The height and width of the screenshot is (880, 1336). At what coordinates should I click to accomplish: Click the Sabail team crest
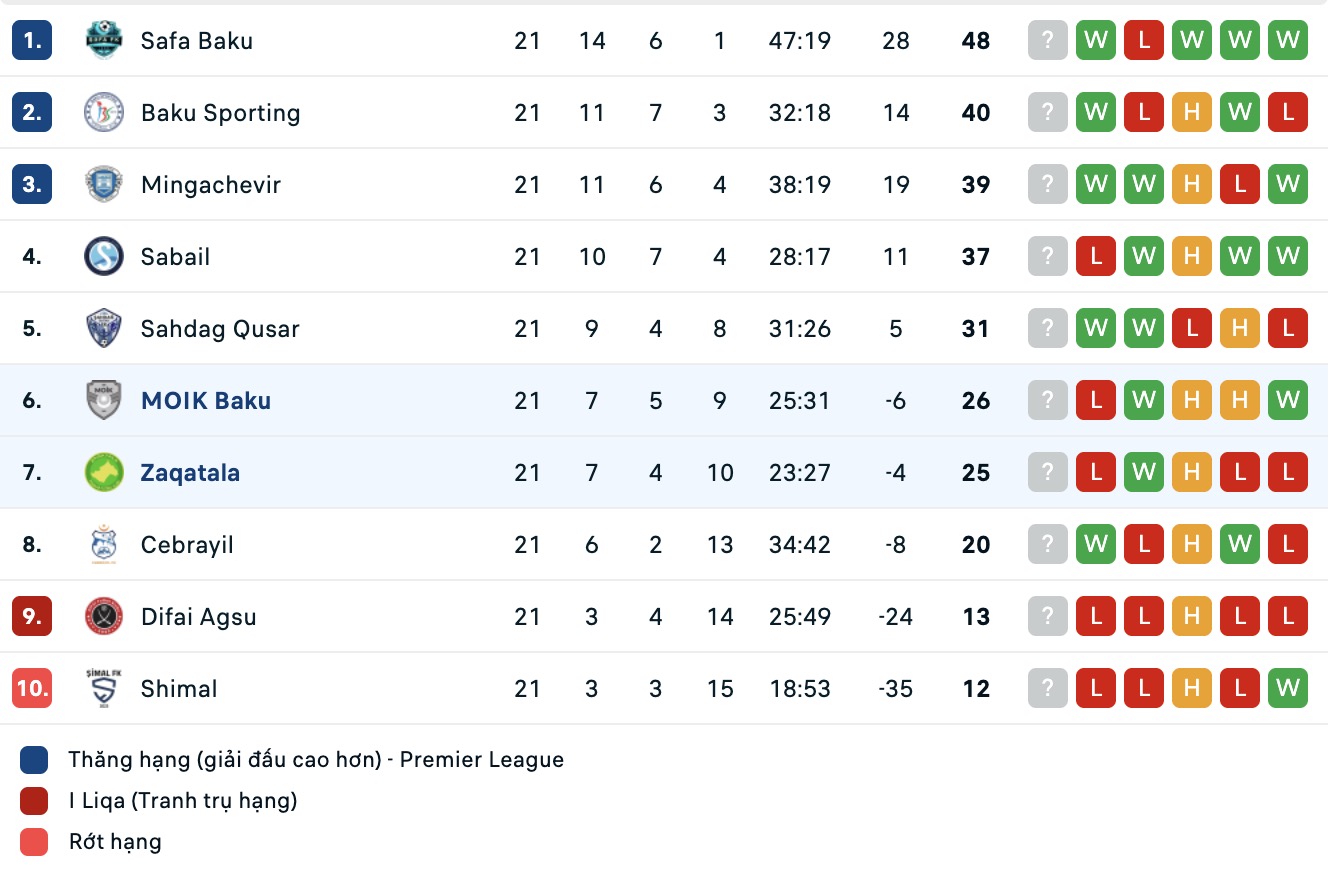tap(104, 256)
